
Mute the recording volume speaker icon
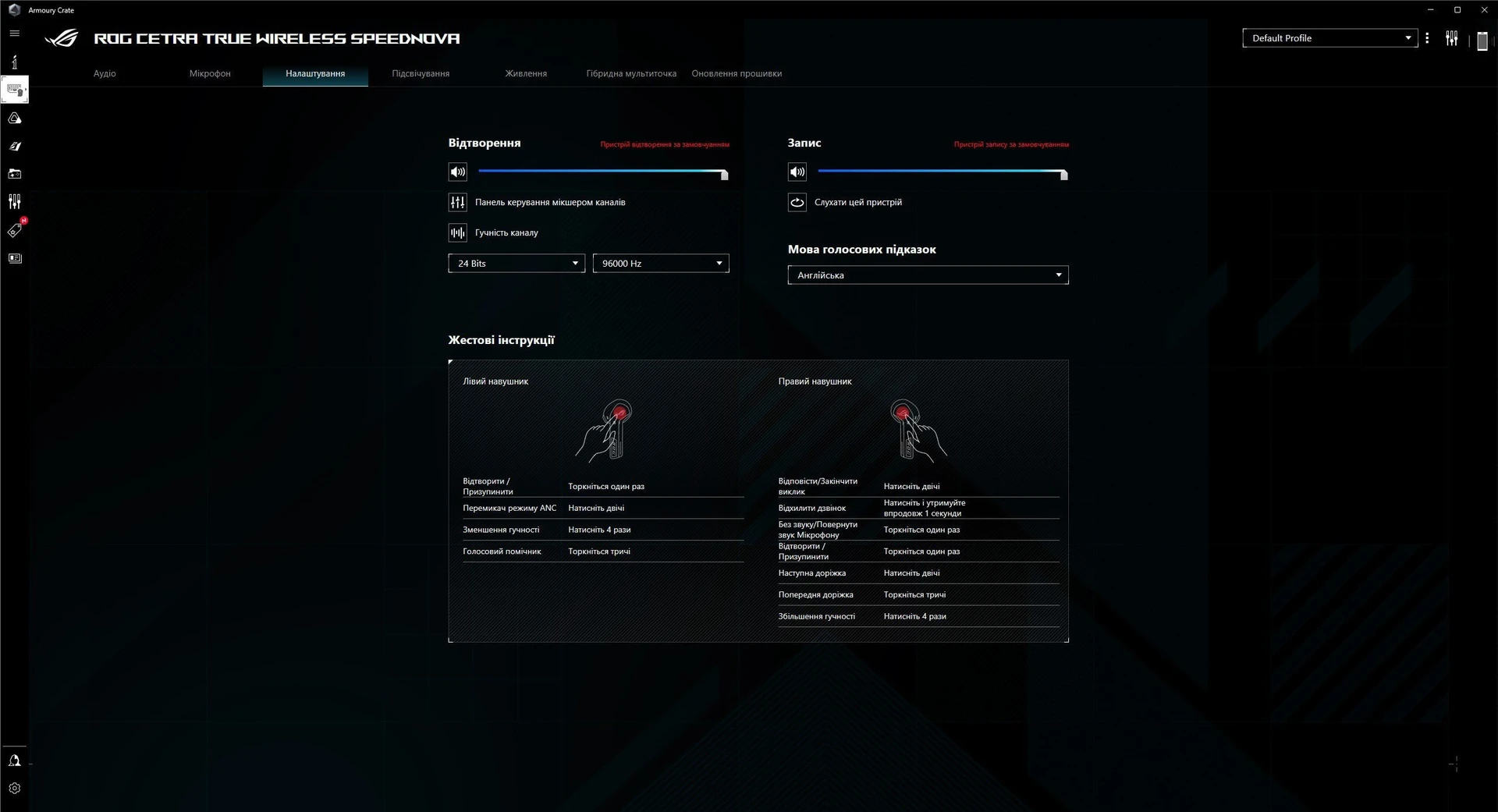coord(797,172)
